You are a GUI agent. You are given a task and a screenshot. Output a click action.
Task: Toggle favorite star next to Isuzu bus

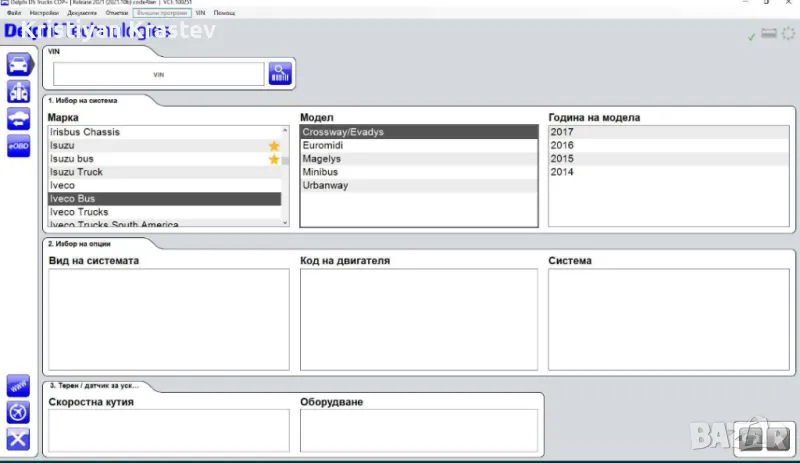(x=274, y=159)
